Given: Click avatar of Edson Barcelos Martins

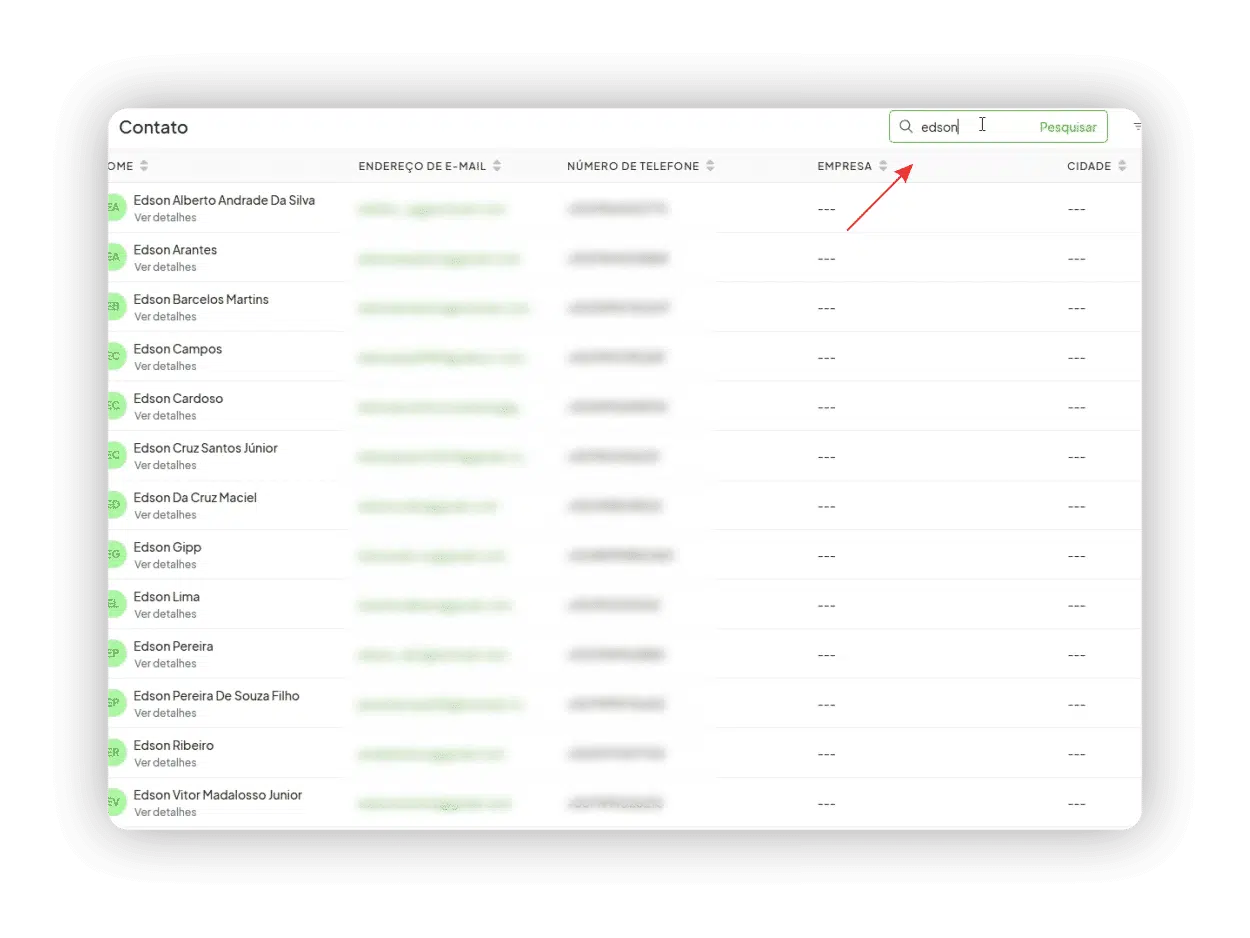Looking at the screenshot, I should tap(116, 307).
